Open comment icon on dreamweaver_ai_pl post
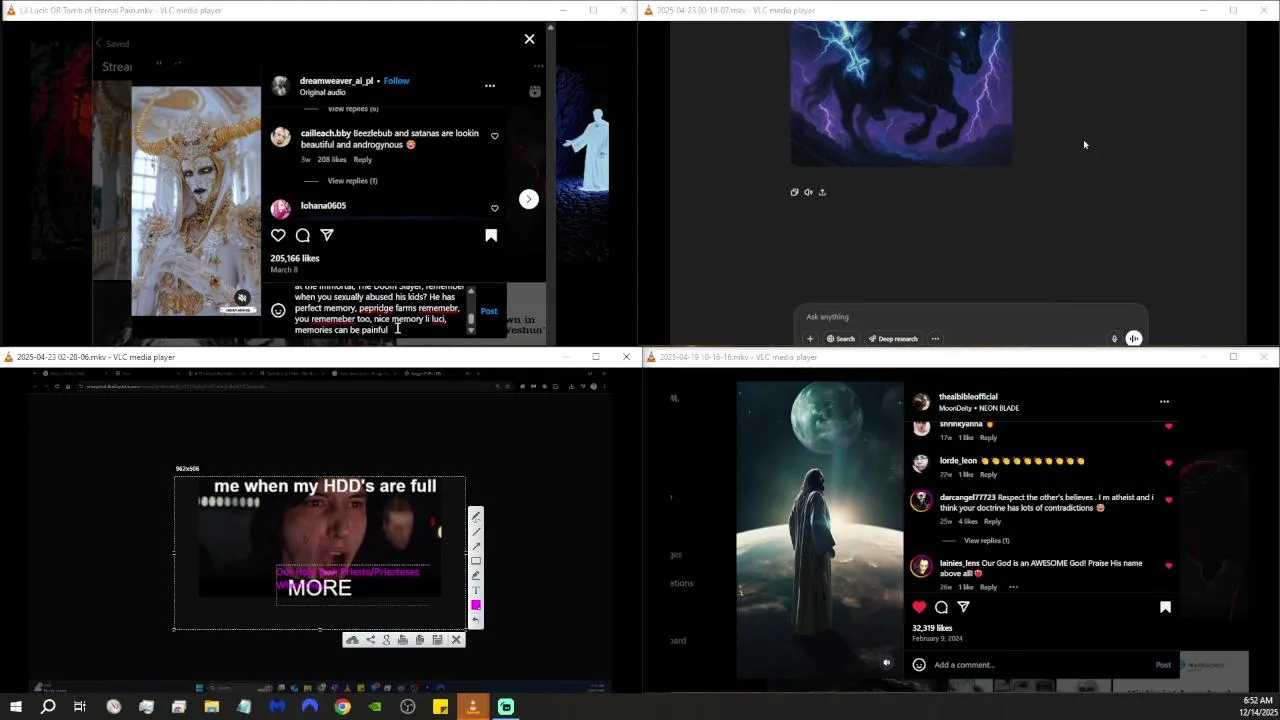 [x=302, y=235]
